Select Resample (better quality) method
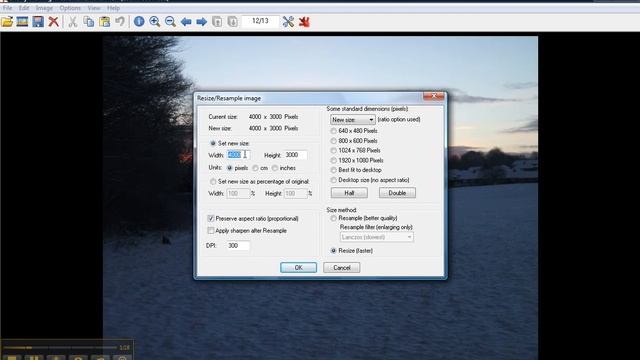Viewport: 640px width, 360px height. (x=333, y=218)
